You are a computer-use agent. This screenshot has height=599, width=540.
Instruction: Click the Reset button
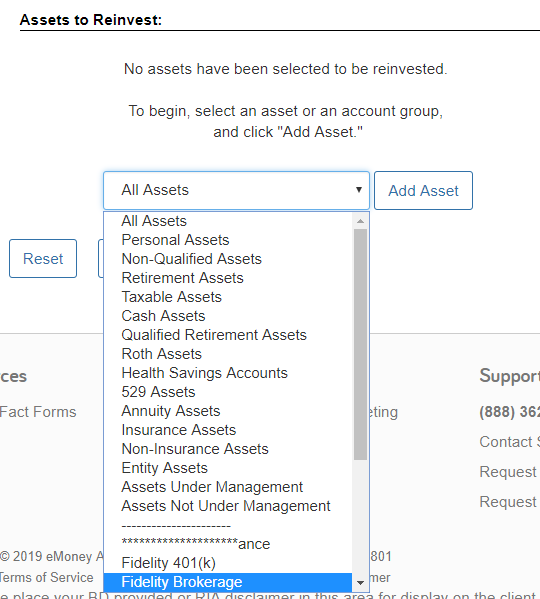(x=43, y=259)
